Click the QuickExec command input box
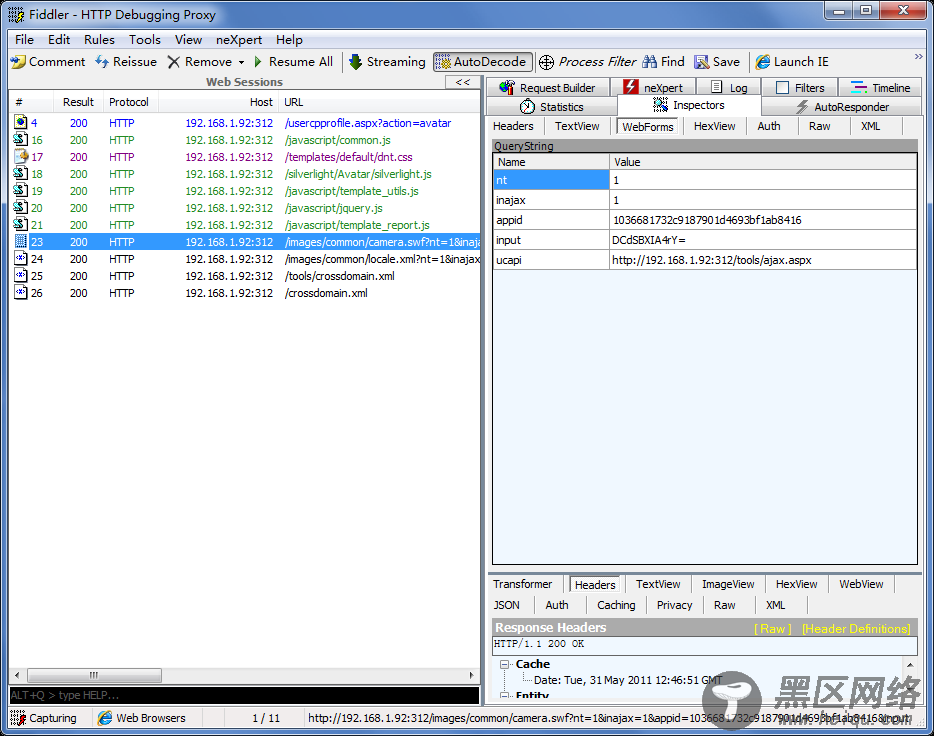 point(244,695)
